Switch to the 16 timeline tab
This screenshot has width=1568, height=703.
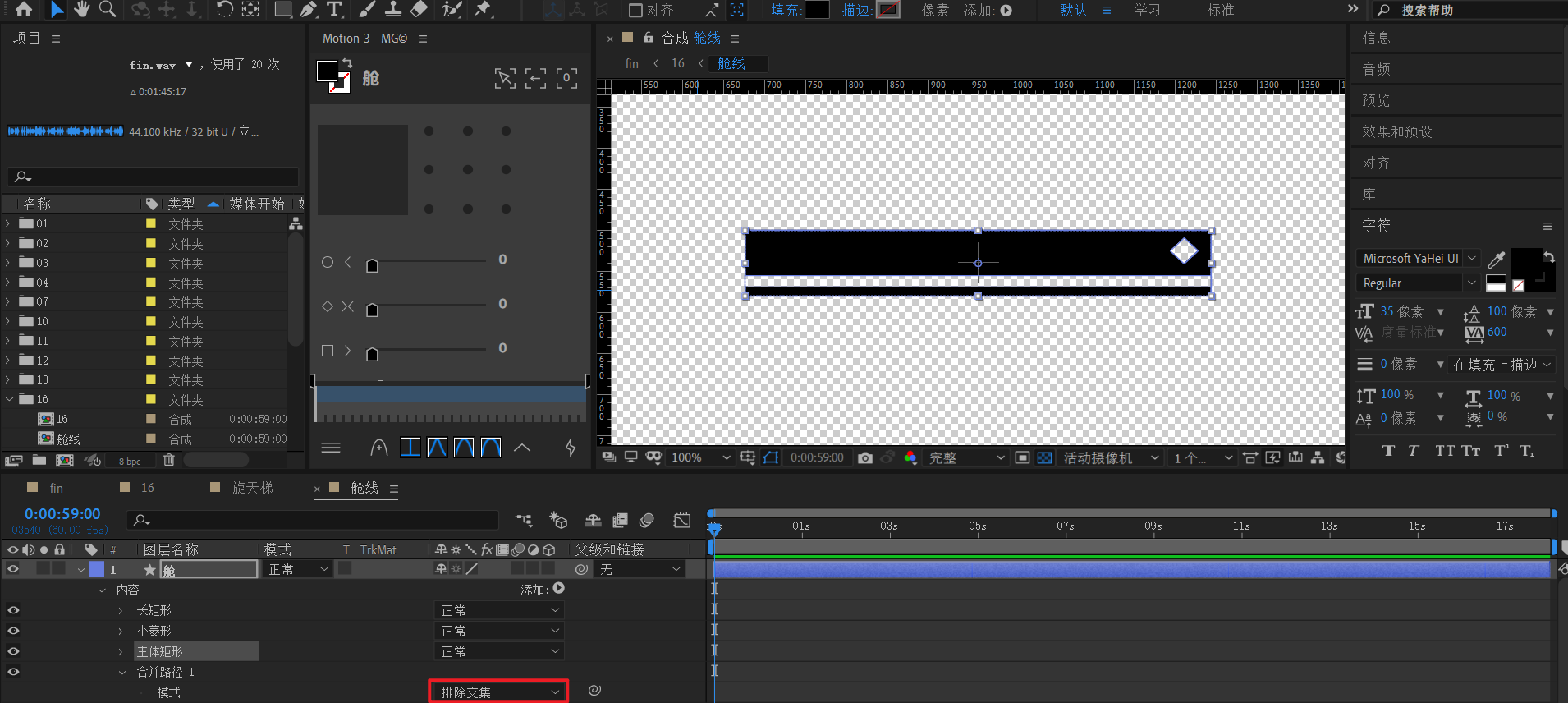(x=148, y=488)
